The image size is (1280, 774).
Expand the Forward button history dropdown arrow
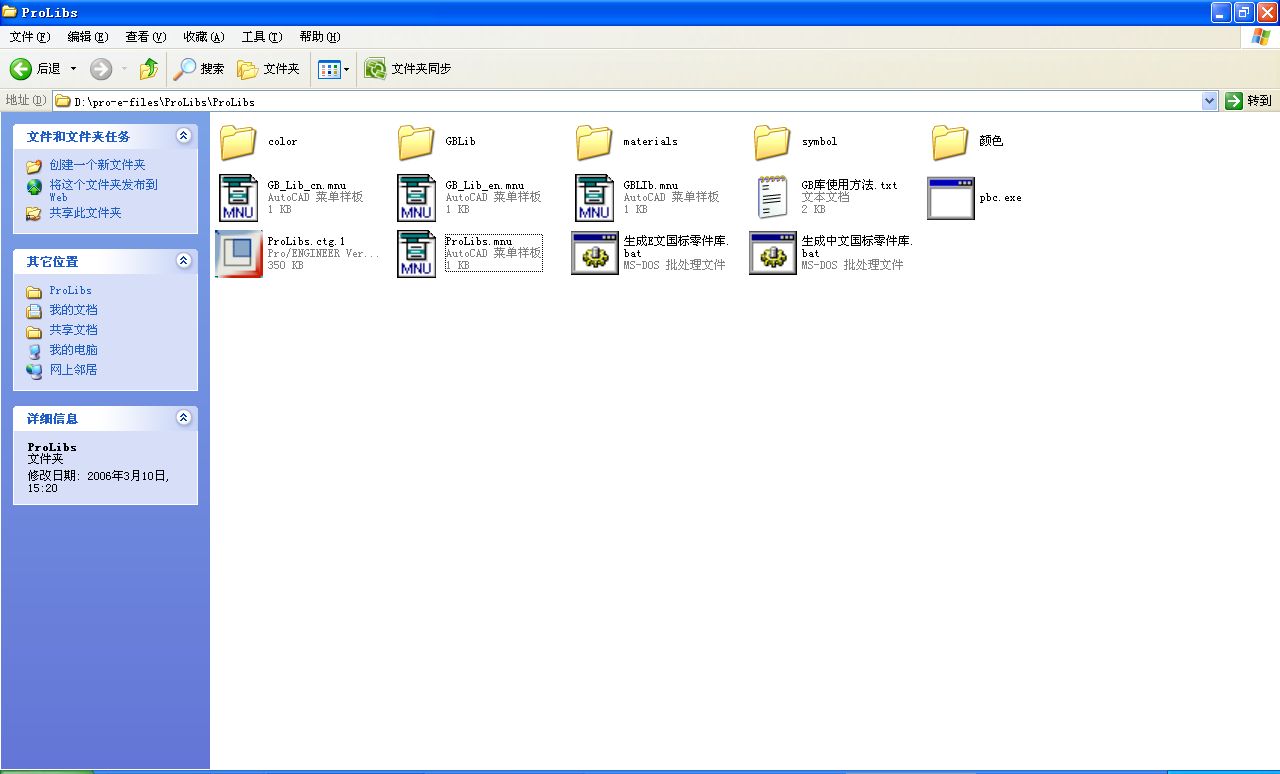(x=124, y=69)
